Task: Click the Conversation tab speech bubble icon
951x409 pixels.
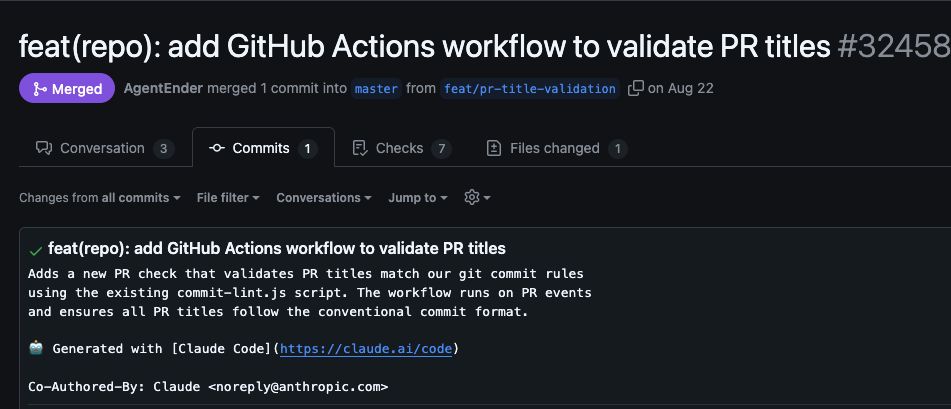Action: click(x=43, y=148)
